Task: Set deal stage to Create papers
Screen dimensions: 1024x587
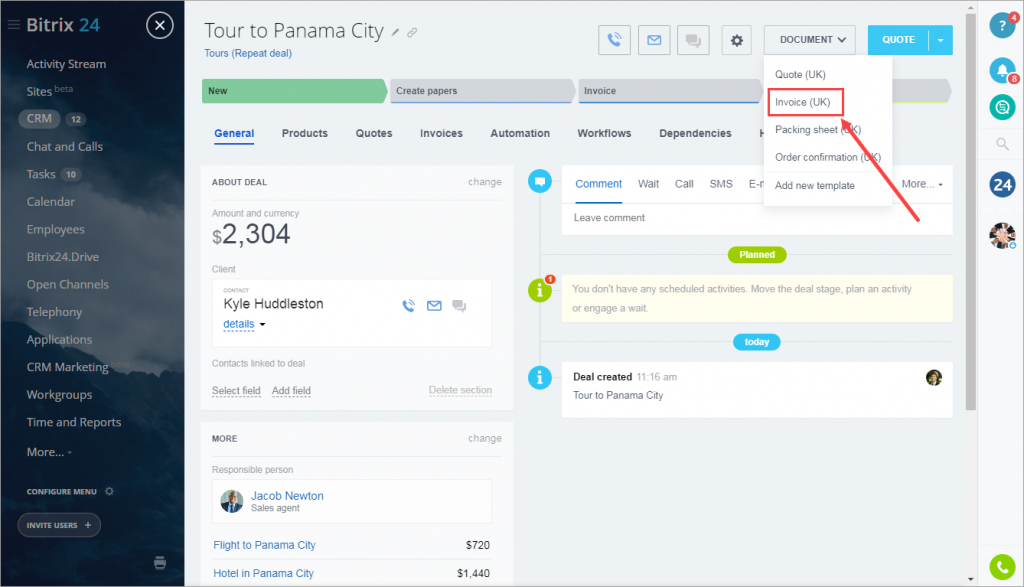Action: (482, 91)
